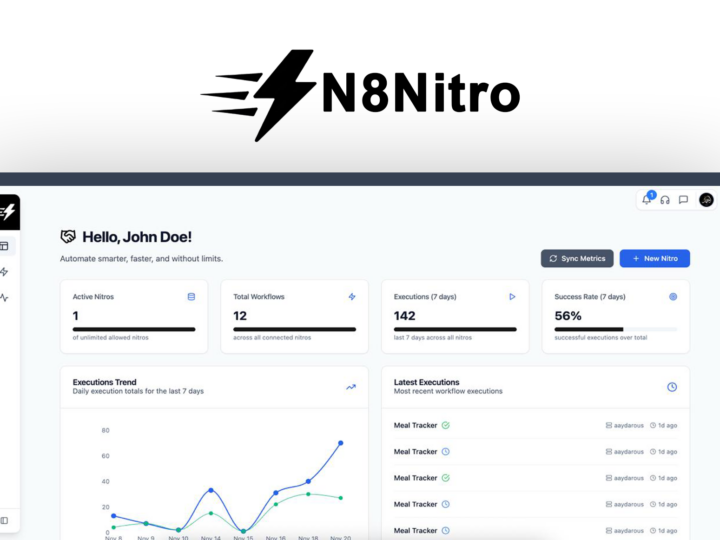Click the Executions play icon

(x=512, y=297)
